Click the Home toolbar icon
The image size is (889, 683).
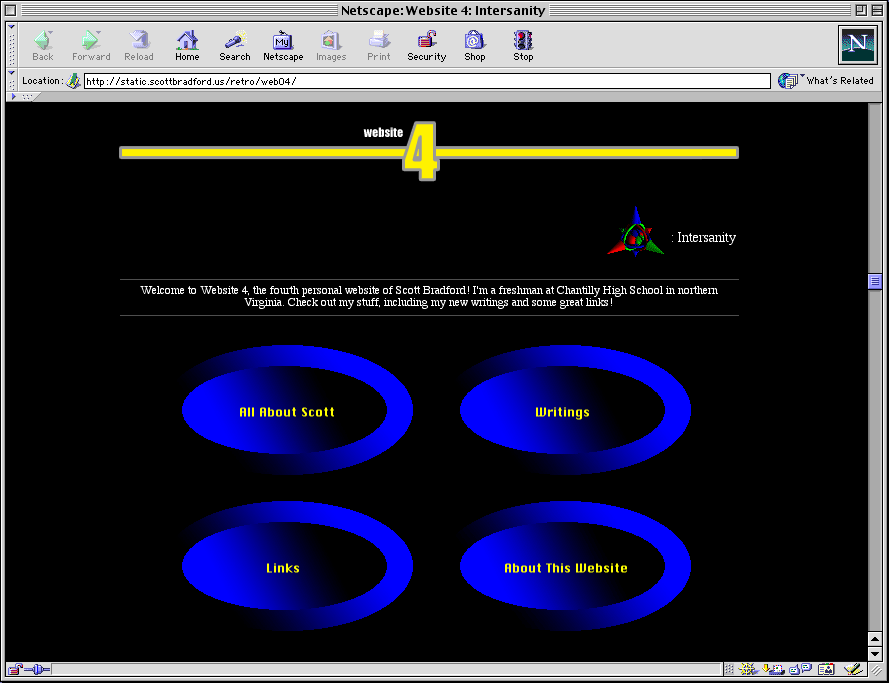pyautogui.click(x=187, y=45)
